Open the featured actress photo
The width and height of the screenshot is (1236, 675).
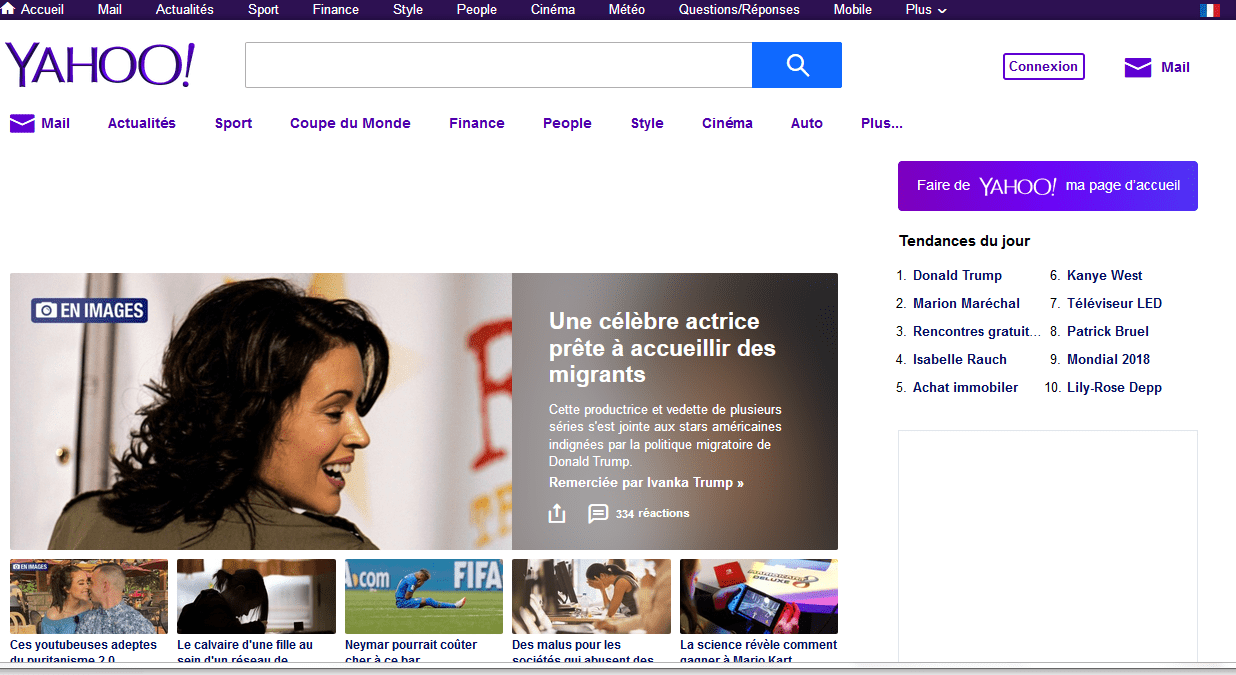click(261, 411)
